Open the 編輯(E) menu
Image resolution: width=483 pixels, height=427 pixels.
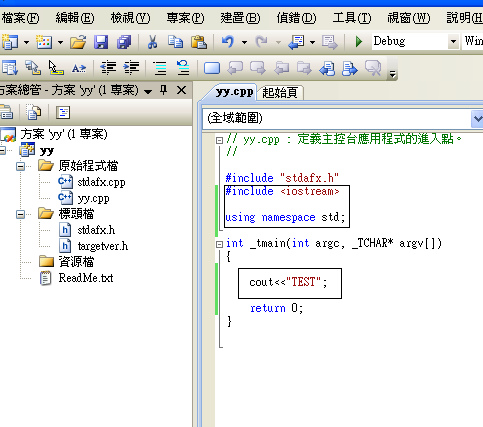75,18
